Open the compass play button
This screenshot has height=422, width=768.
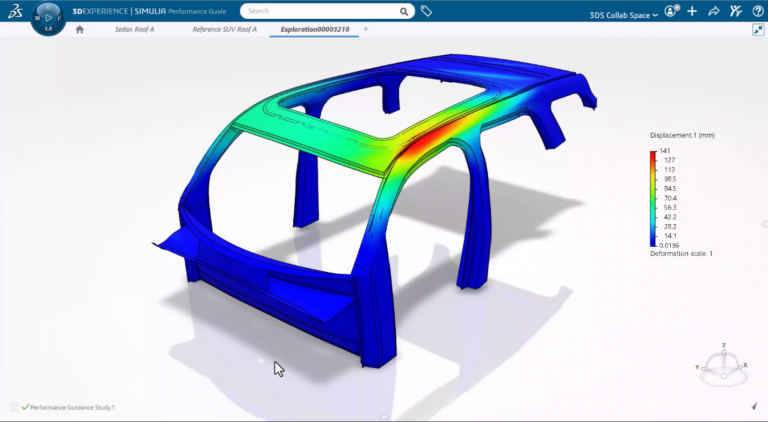[x=48, y=18]
